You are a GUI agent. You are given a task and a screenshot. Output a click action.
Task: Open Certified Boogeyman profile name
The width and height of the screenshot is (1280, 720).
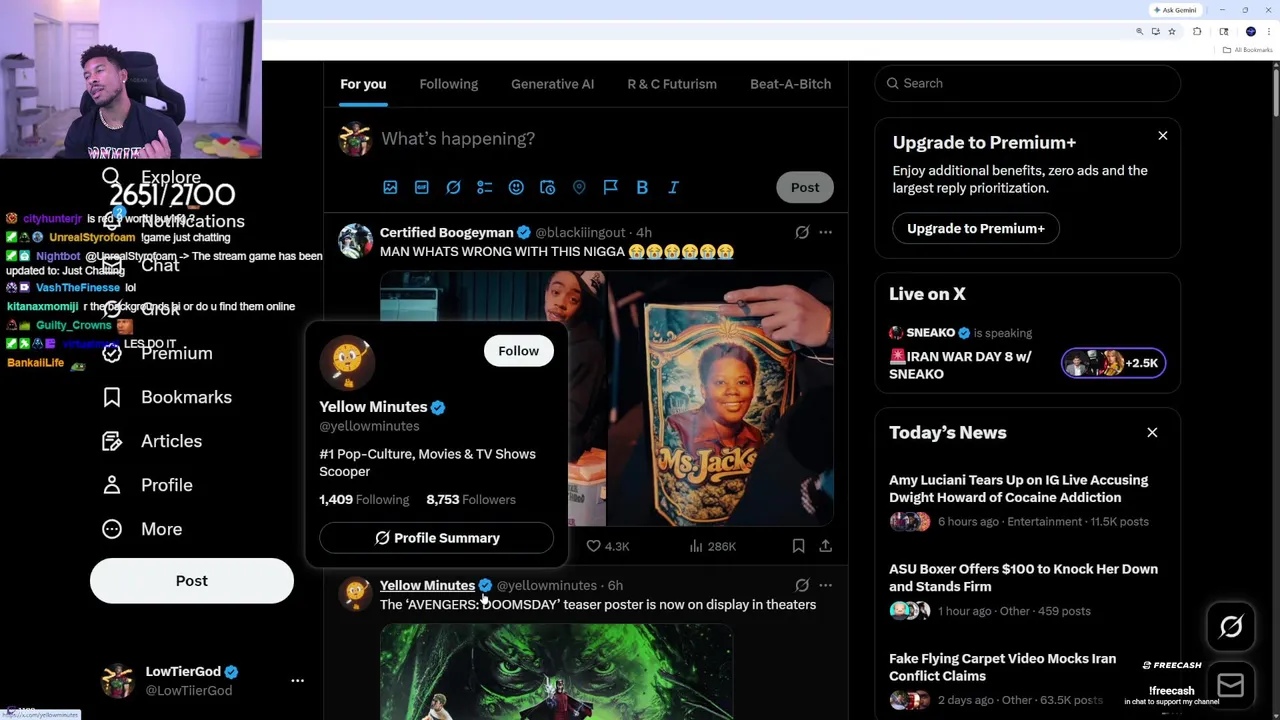click(446, 232)
